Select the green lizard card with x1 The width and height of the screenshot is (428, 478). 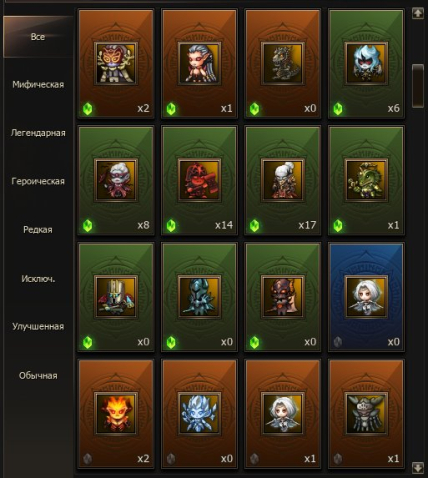coord(366,180)
